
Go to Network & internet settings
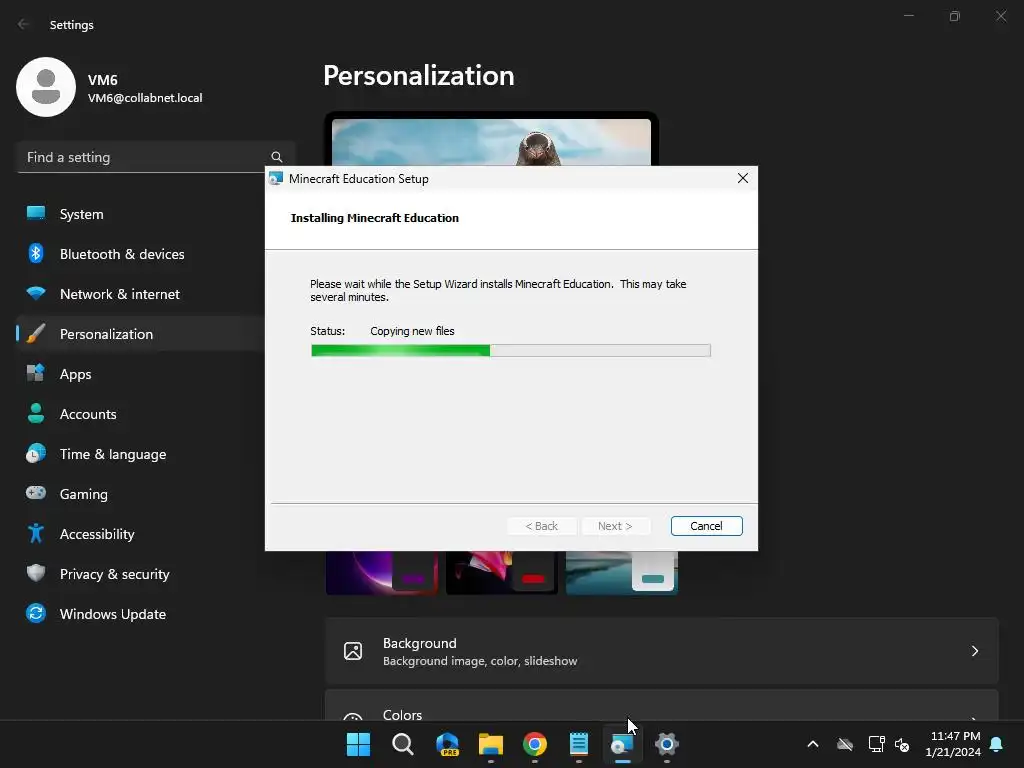tap(140, 294)
